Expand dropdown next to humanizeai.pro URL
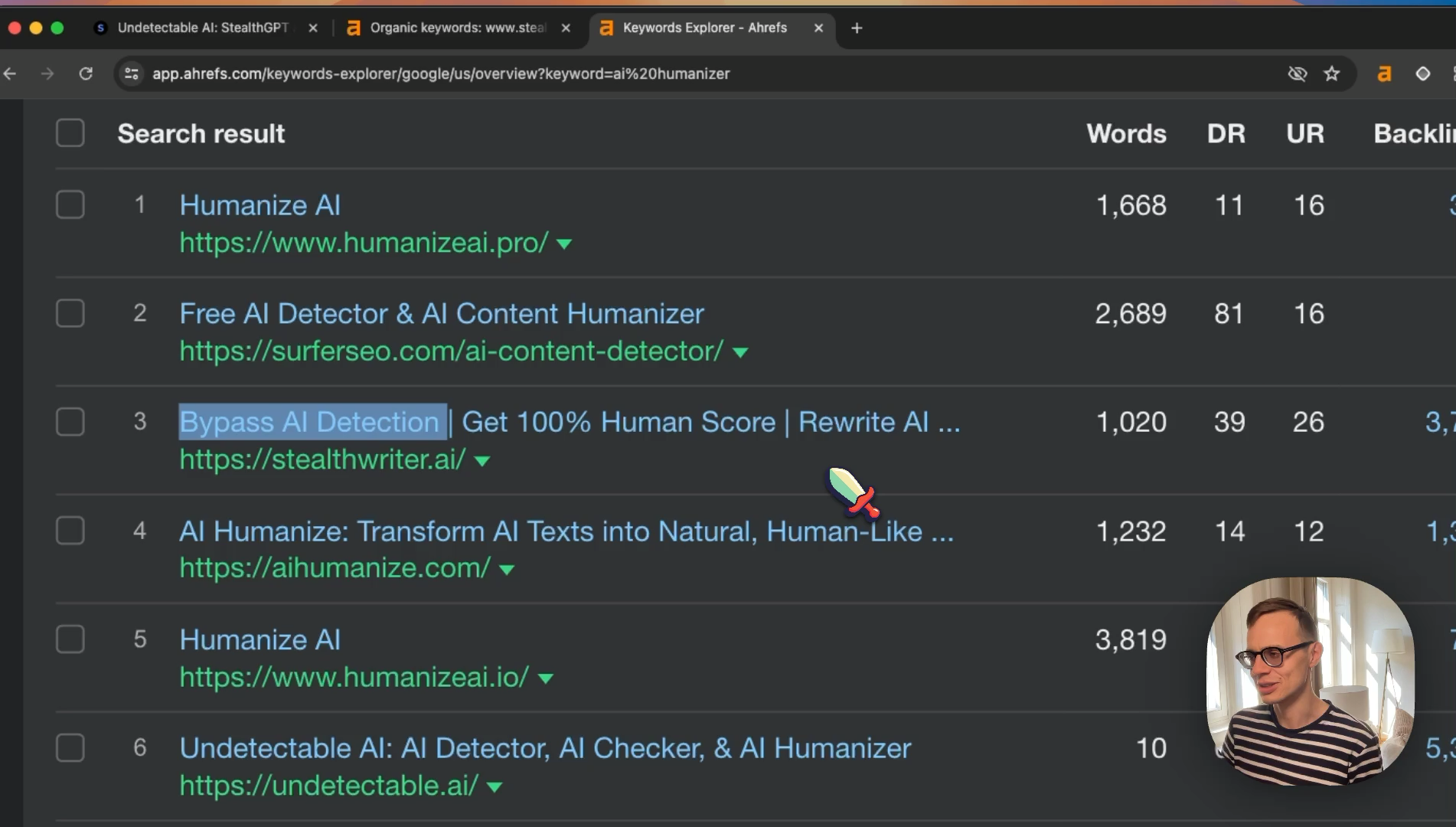This screenshot has height=827, width=1456. click(564, 244)
